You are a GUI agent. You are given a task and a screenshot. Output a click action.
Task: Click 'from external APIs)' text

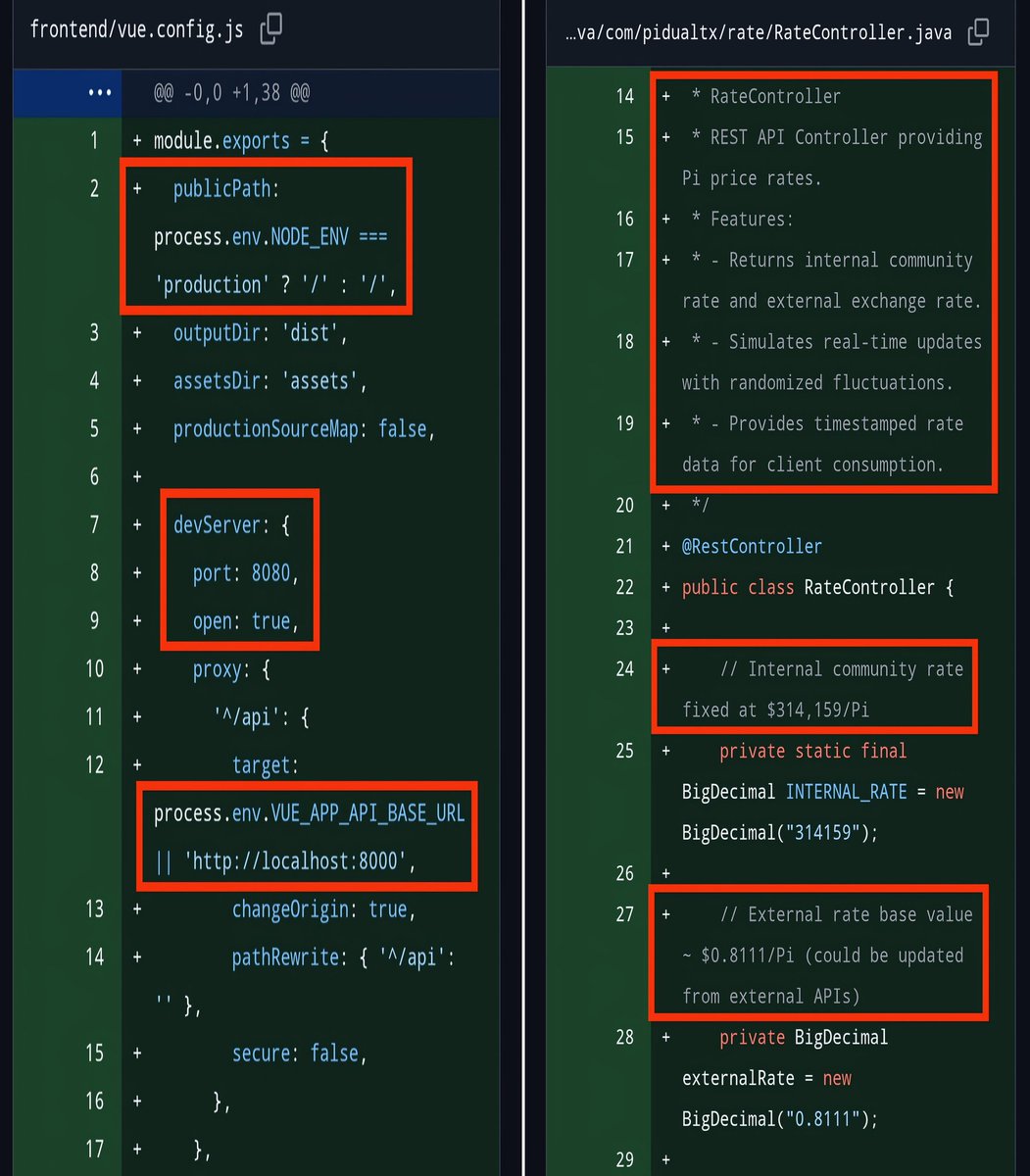click(x=771, y=996)
